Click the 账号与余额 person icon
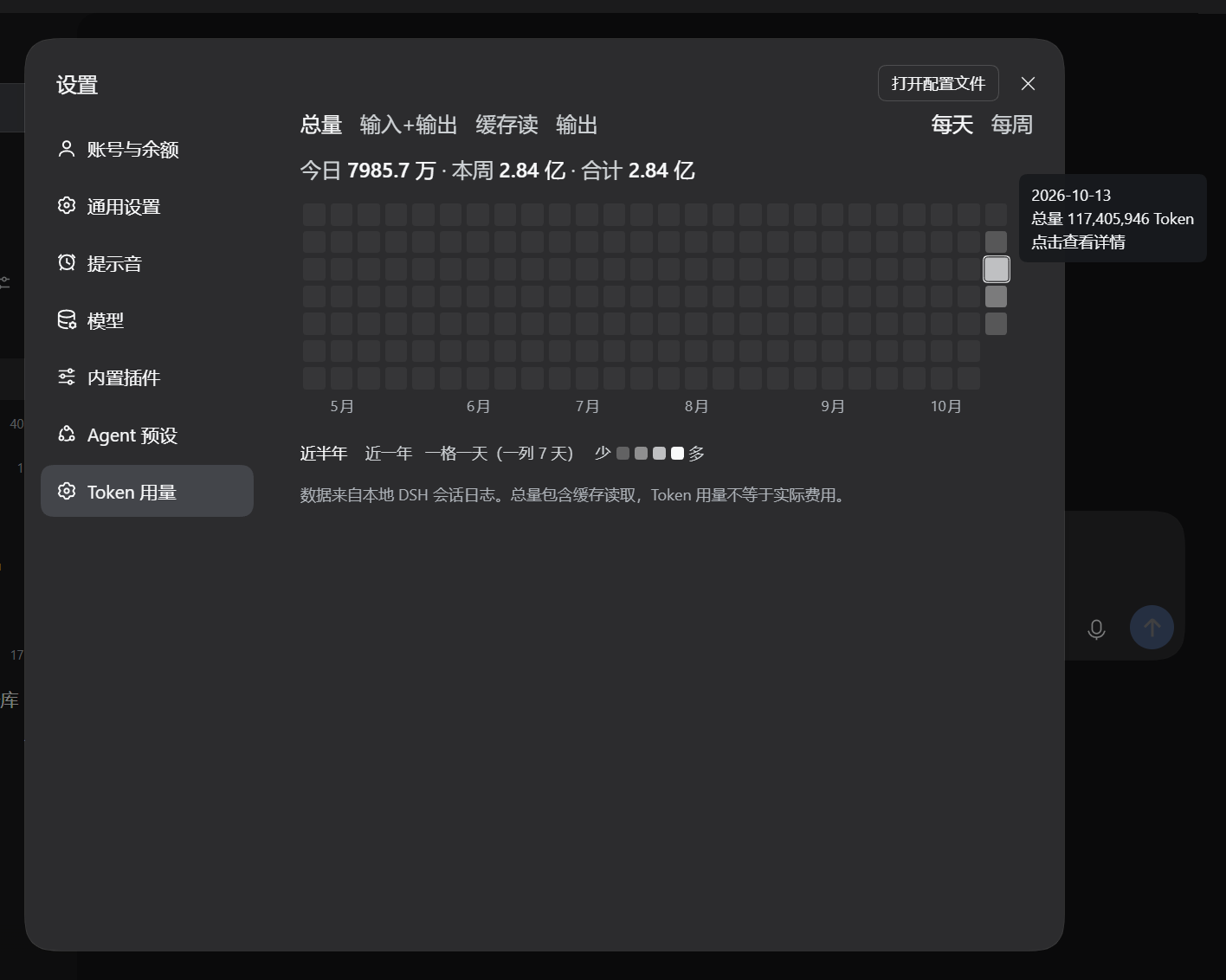 click(x=67, y=149)
